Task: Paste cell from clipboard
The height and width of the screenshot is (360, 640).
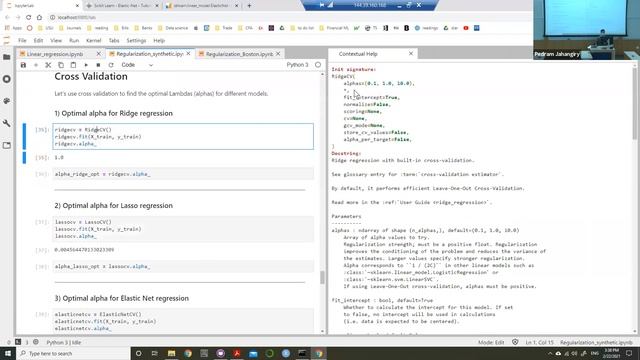Action: coord(73,65)
